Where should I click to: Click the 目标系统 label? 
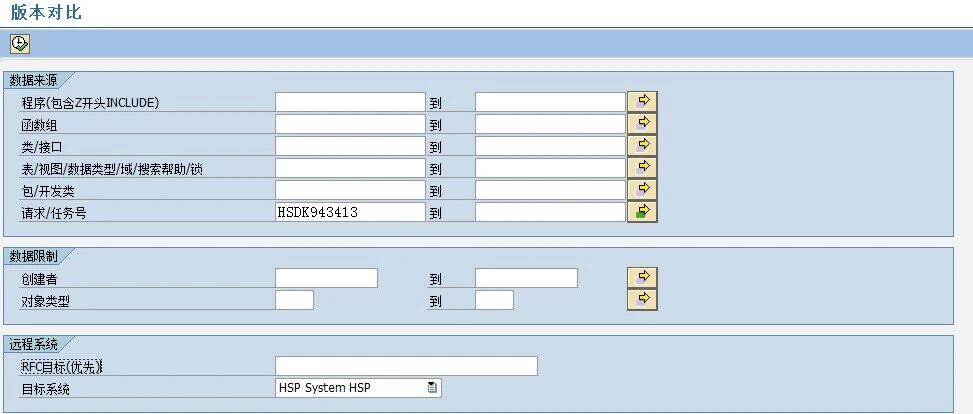(45, 390)
